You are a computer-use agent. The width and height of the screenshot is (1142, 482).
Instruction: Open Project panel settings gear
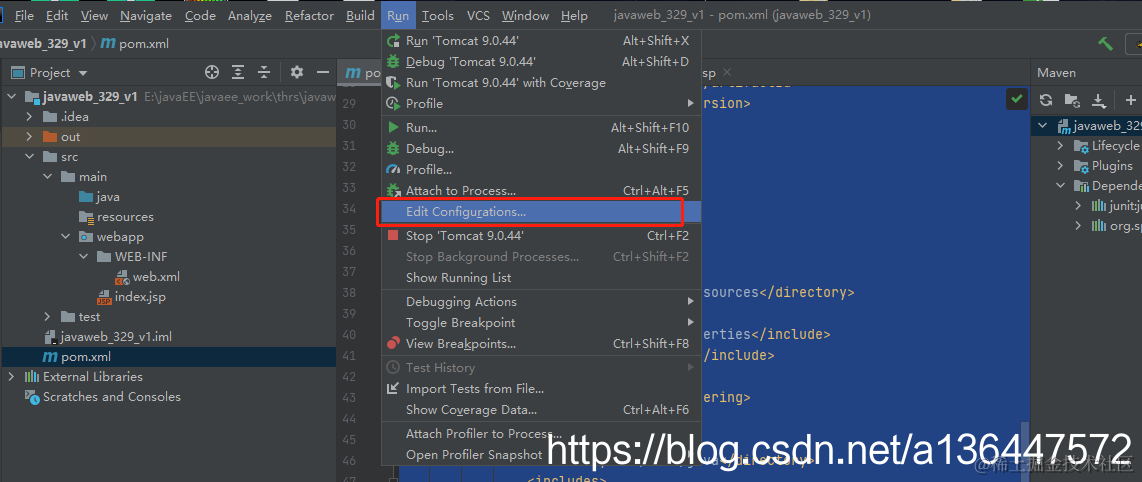coord(296,72)
